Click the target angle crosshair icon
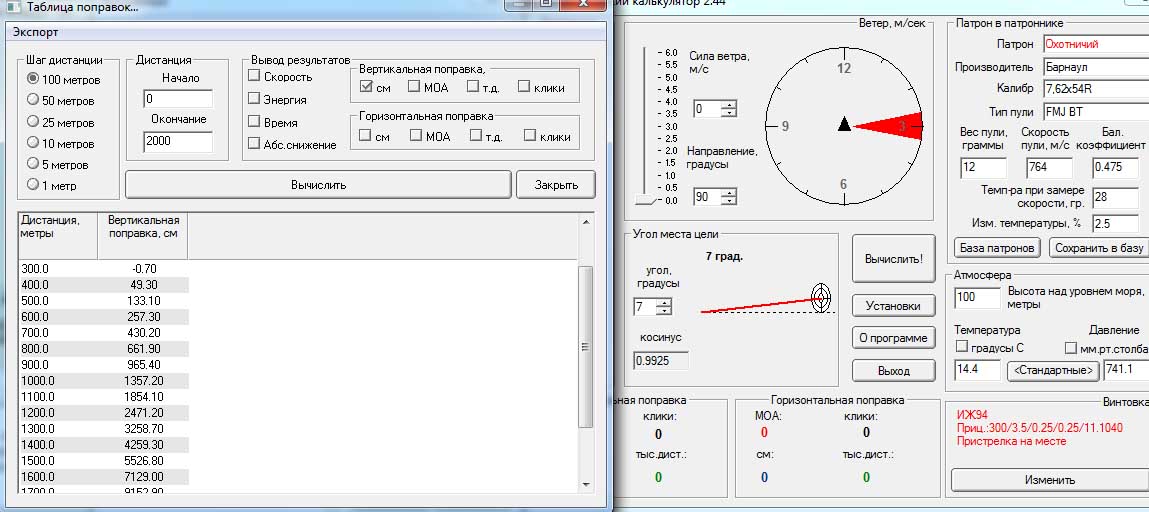The image size is (1149, 512). (x=820, y=296)
